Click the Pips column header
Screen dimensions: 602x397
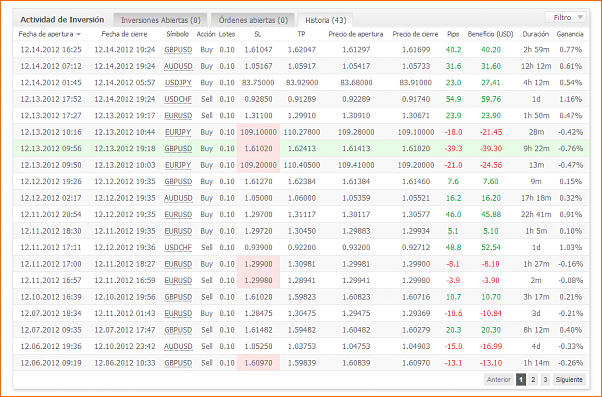[453, 34]
